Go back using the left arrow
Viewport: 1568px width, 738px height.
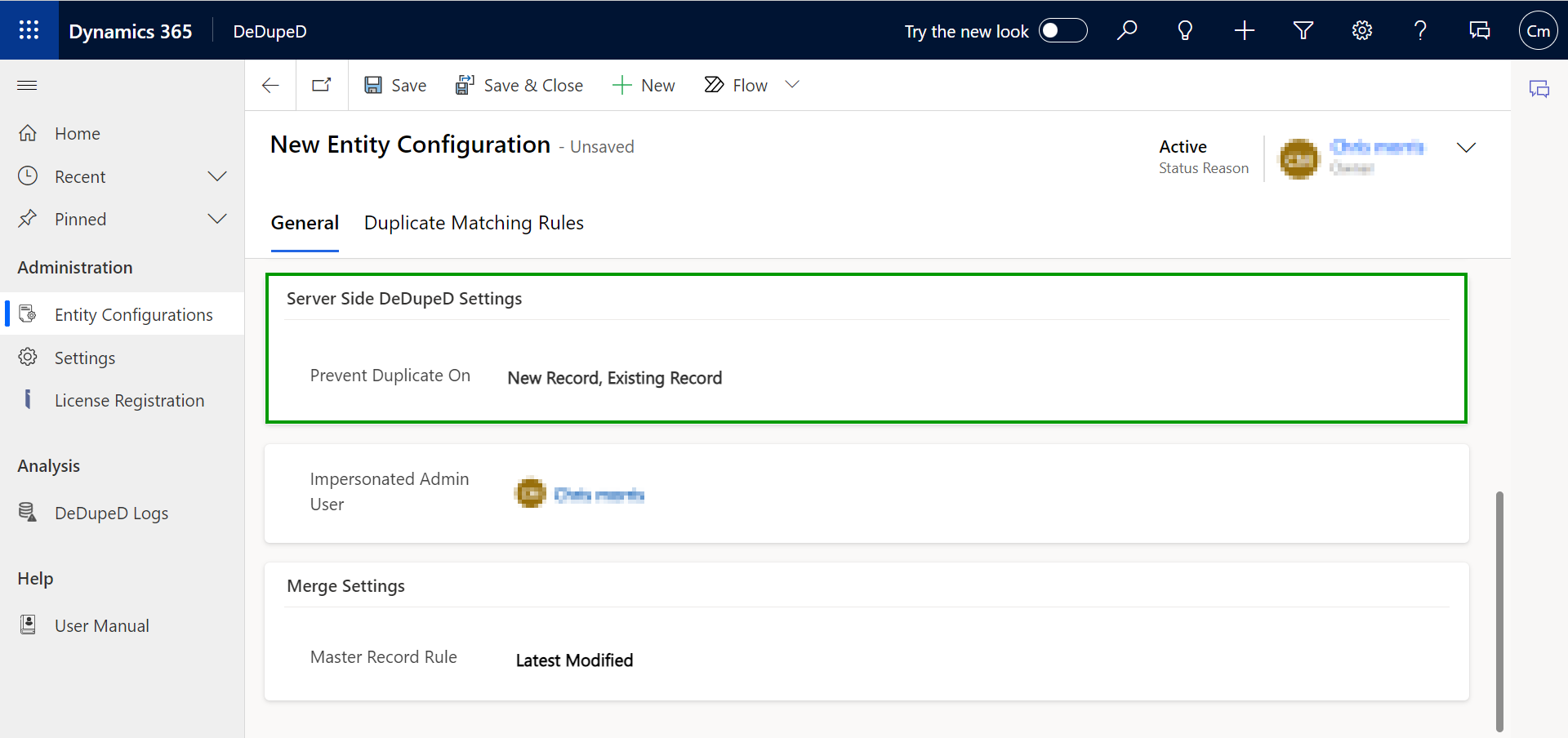pyautogui.click(x=270, y=85)
